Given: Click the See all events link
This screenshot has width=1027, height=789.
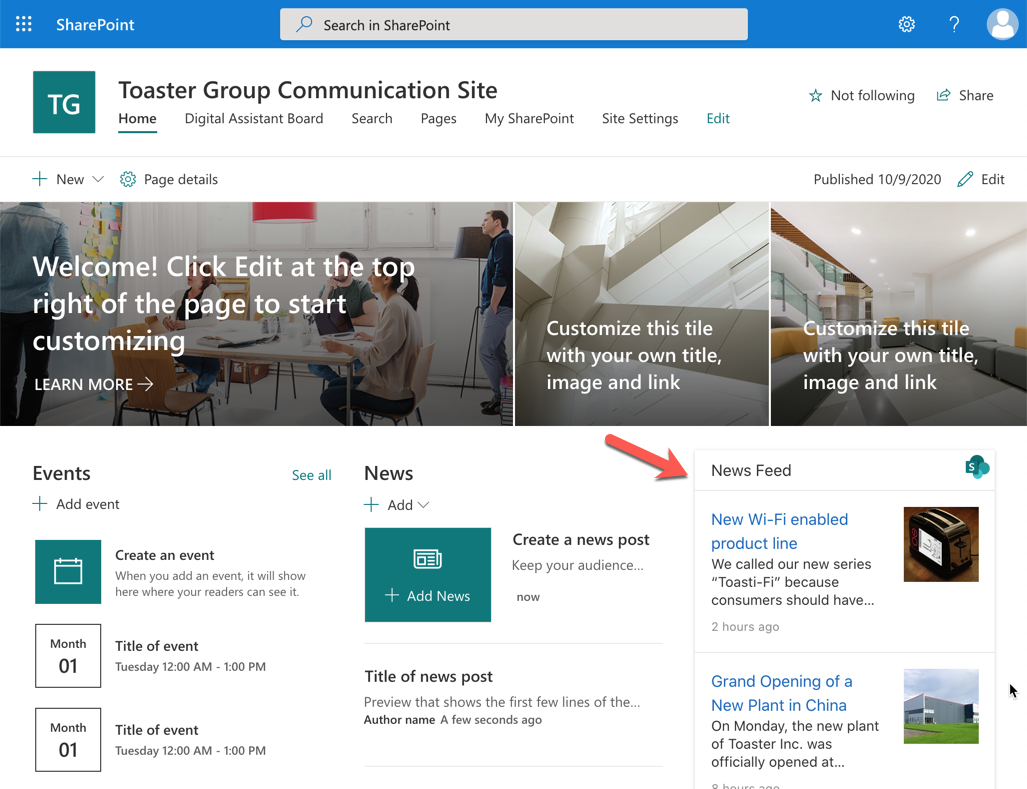Looking at the screenshot, I should click(311, 475).
